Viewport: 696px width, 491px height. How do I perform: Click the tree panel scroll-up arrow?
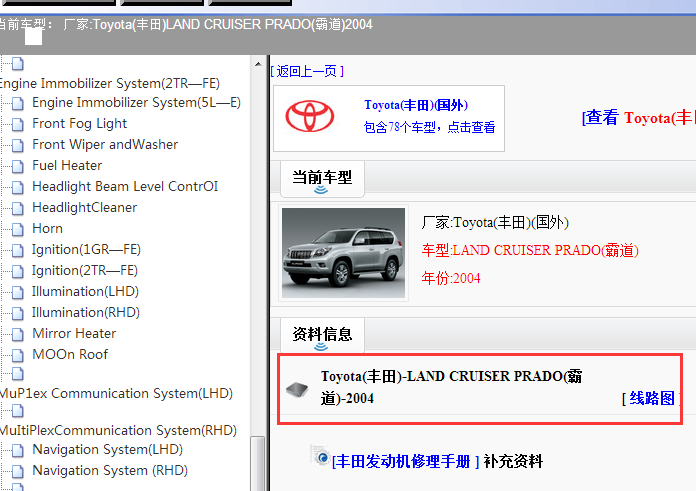coord(258,64)
